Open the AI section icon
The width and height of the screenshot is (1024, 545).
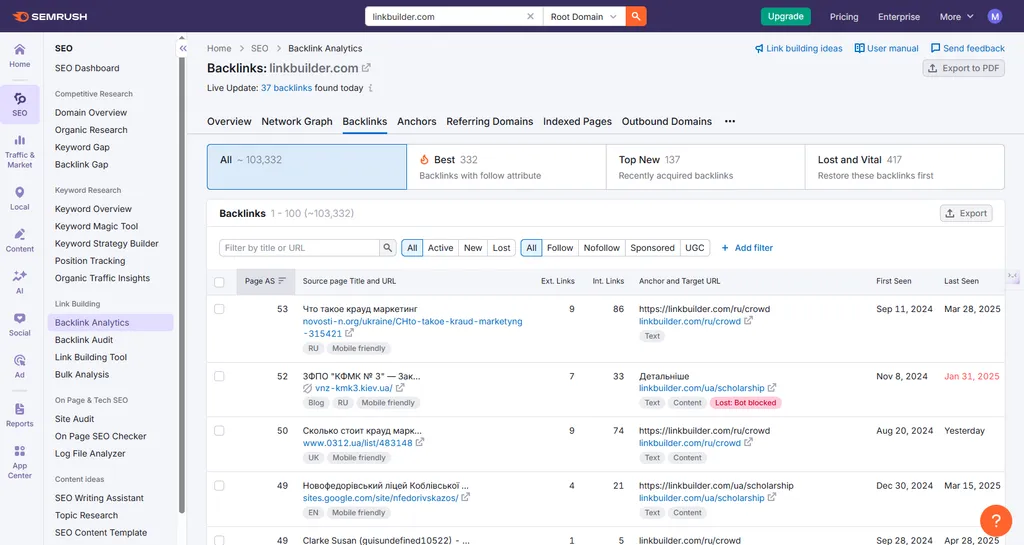pyautogui.click(x=20, y=282)
